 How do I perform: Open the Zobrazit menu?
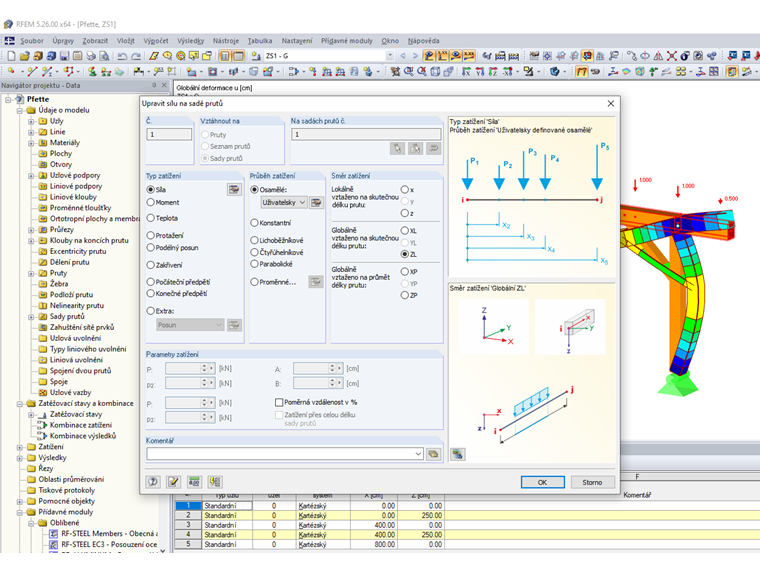pos(95,41)
